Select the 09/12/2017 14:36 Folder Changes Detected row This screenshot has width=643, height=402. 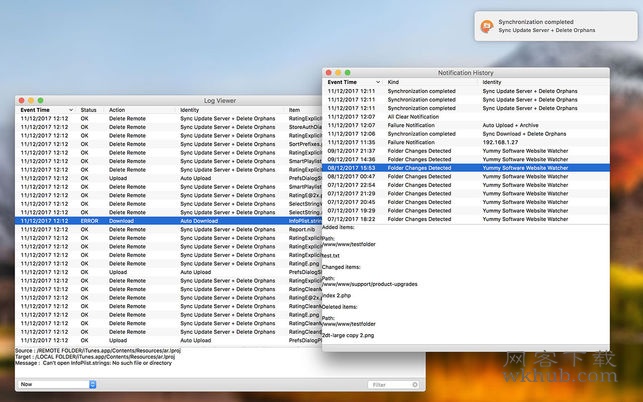pyautogui.click(x=465, y=159)
